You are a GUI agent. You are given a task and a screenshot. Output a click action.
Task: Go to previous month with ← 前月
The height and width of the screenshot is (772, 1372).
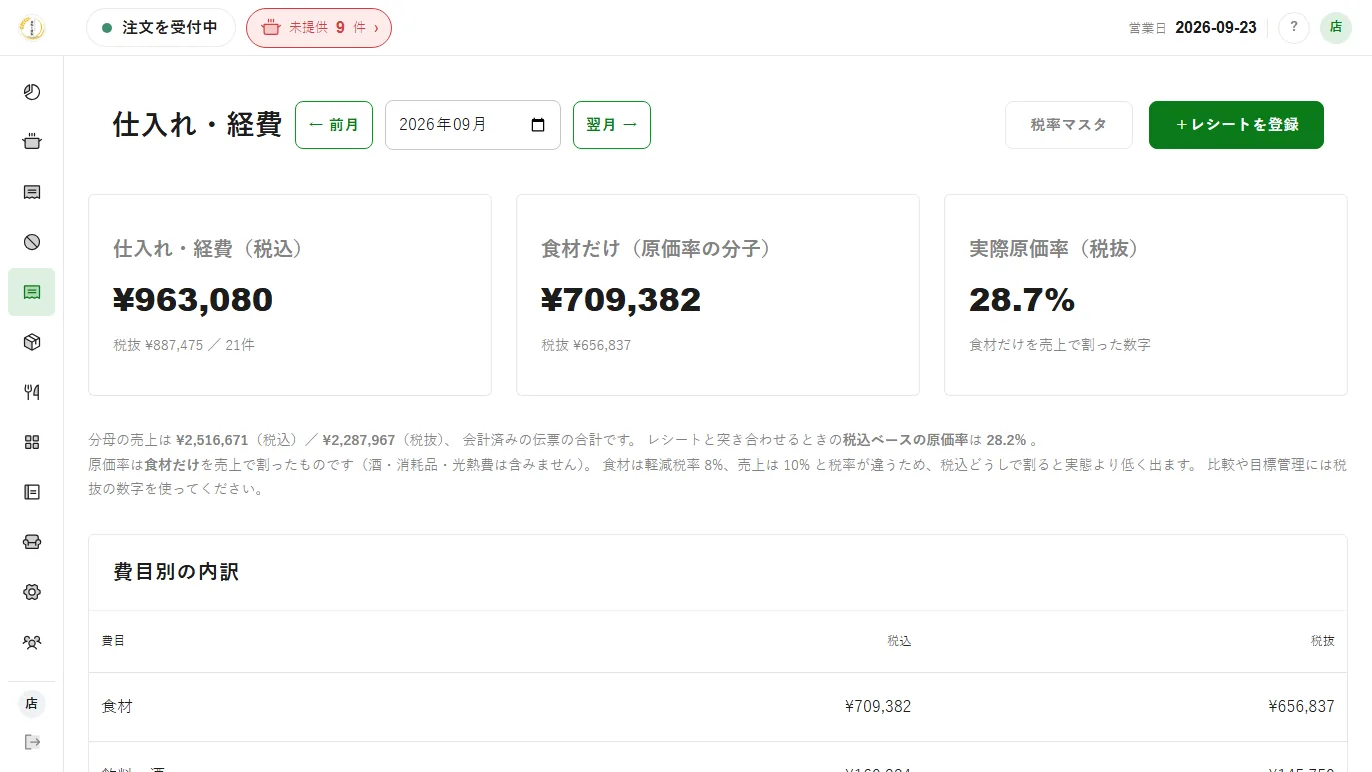pos(334,125)
